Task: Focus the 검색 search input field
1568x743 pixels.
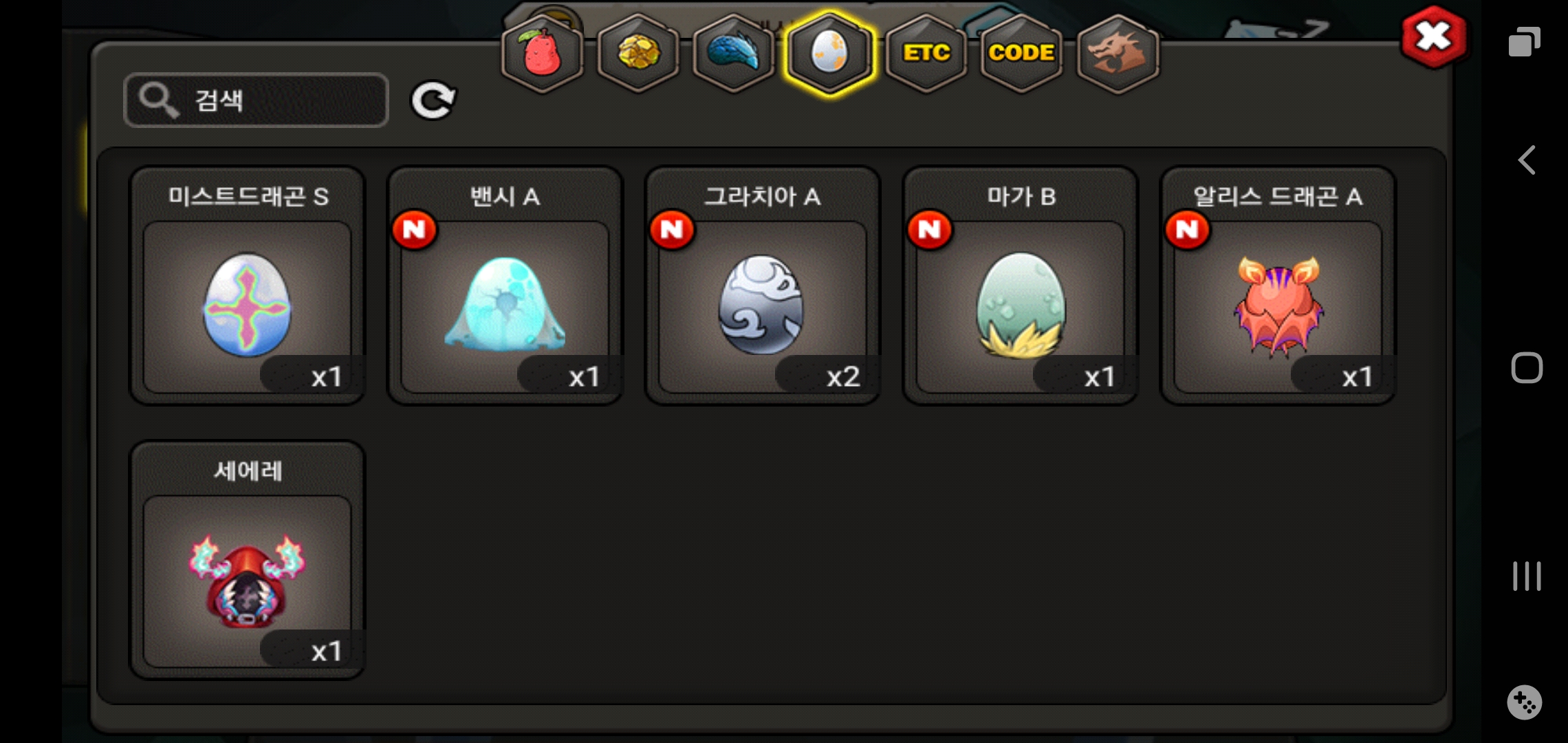Action: coord(256,100)
